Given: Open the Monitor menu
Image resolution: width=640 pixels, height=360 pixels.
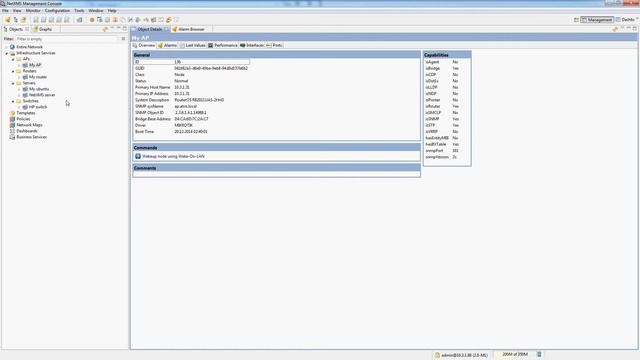Looking at the screenshot, I should click(33, 11).
